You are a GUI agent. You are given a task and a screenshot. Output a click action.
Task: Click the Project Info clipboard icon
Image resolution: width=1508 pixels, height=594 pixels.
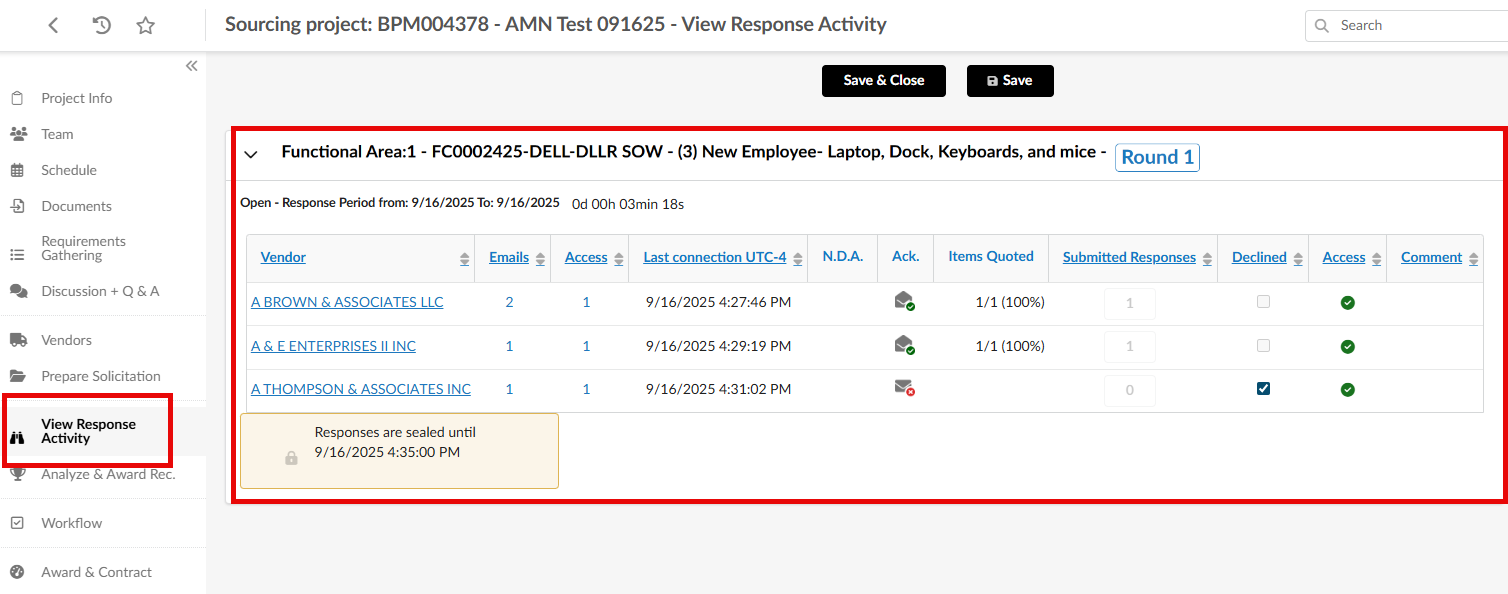17,98
